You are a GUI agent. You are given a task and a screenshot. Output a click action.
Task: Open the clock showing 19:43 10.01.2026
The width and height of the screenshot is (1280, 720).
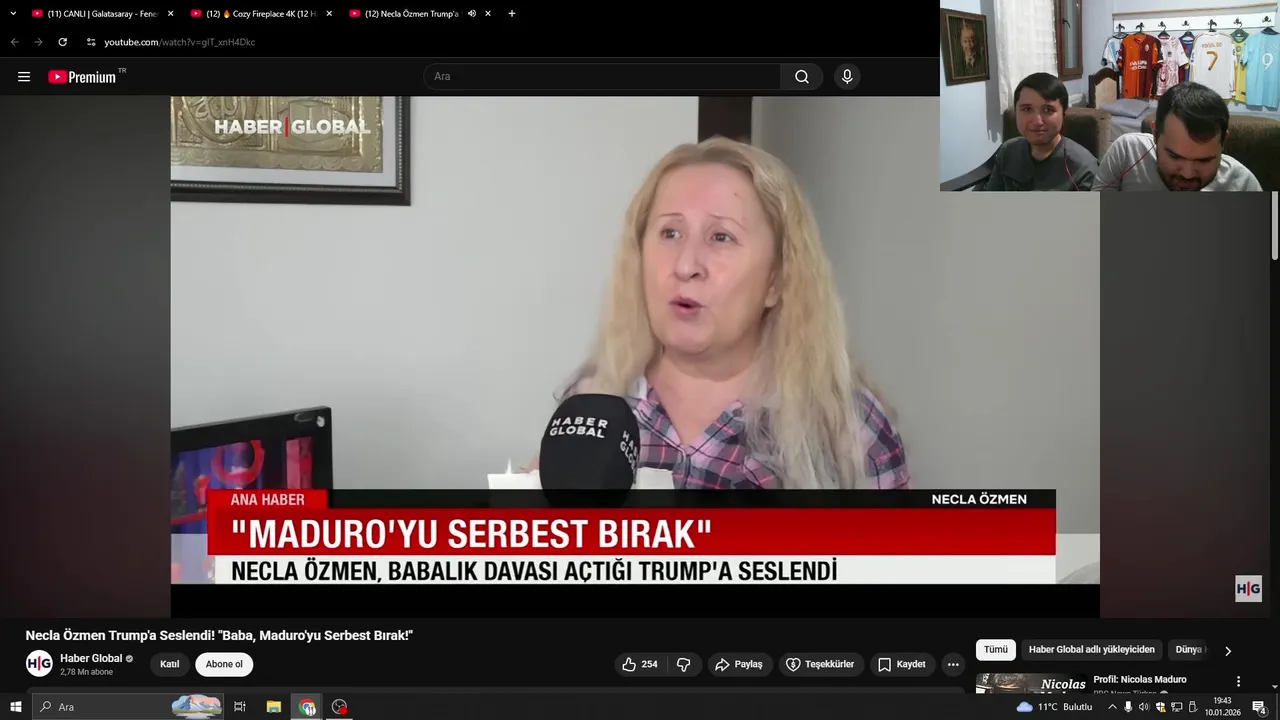pos(1222,707)
